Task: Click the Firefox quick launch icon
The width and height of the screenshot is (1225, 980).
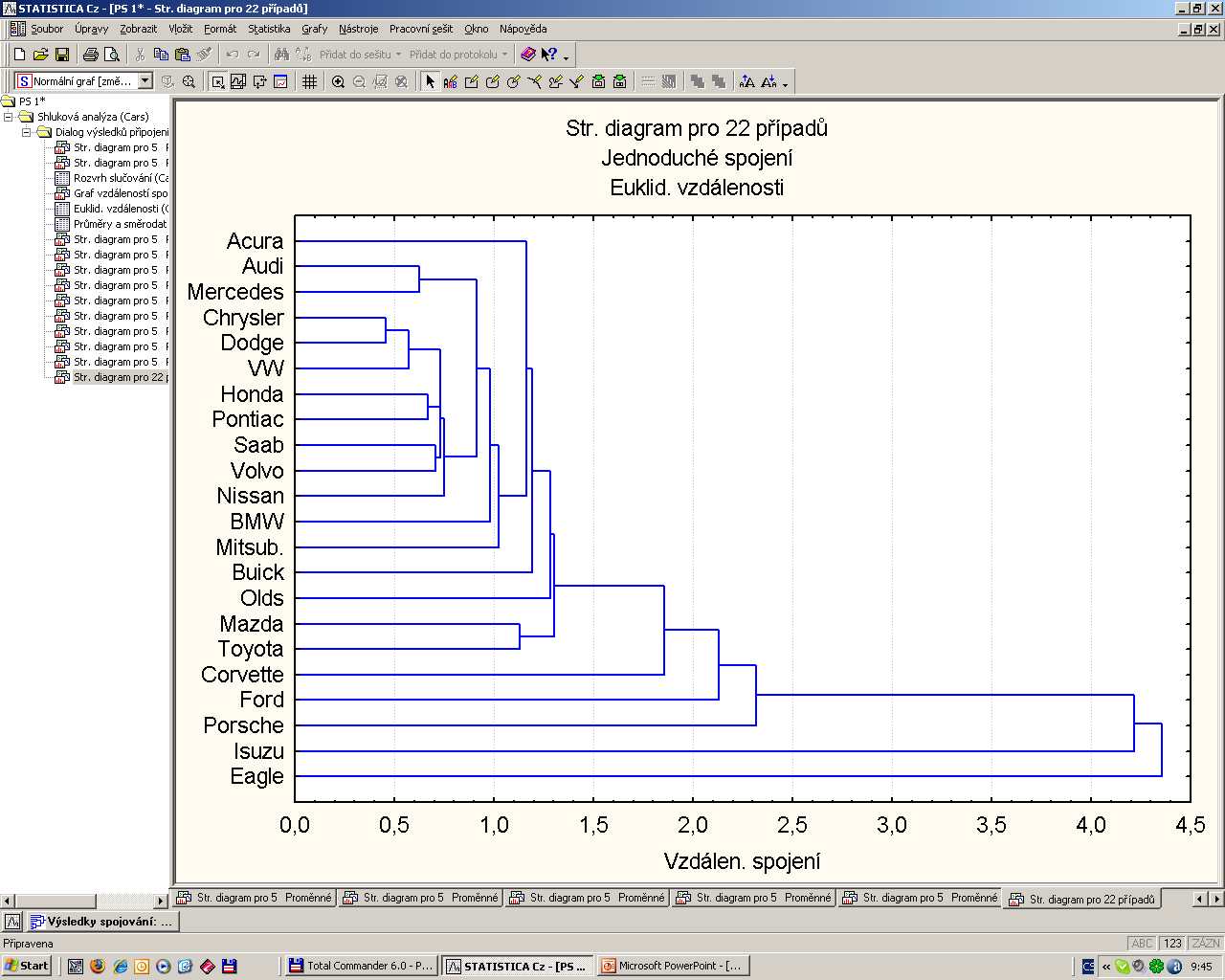Action: (x=98, y=966)
